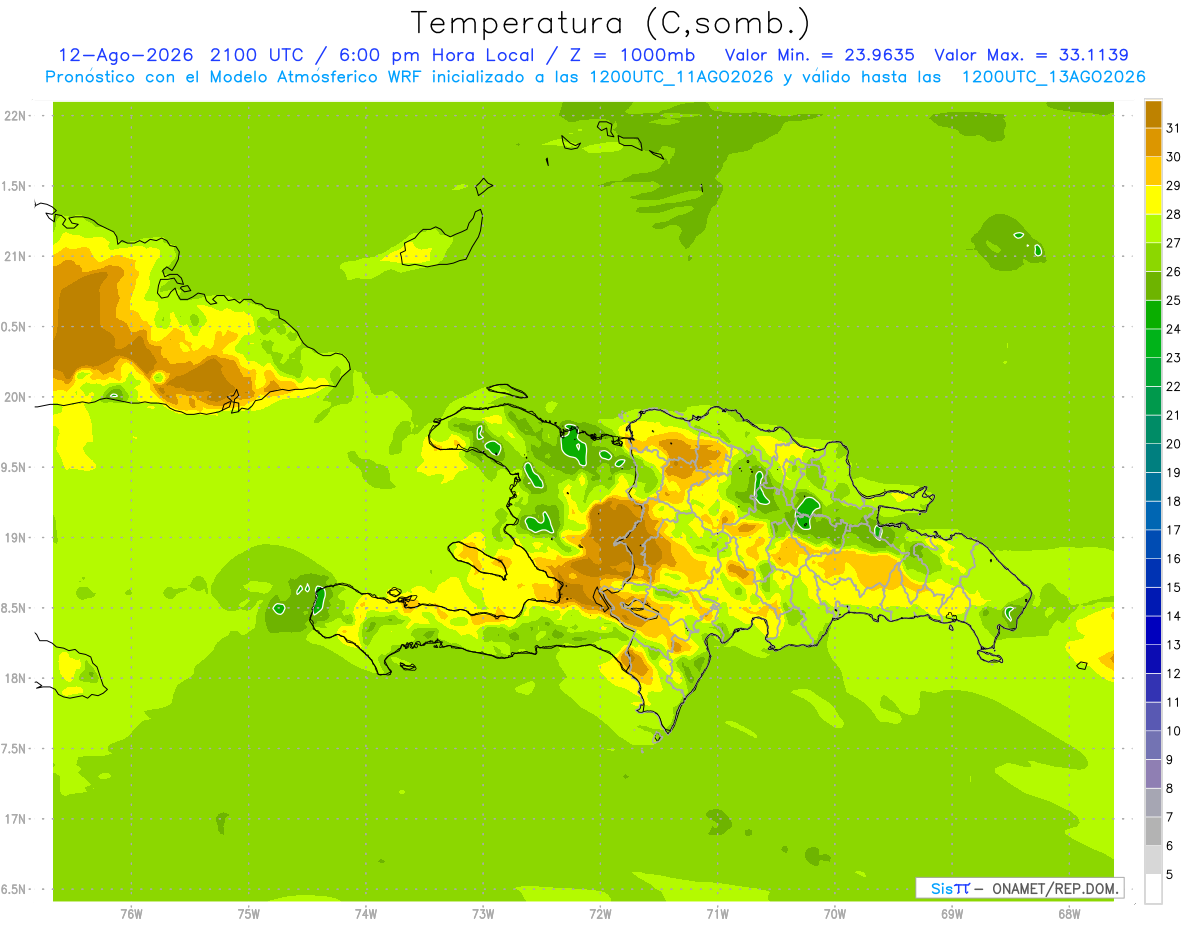Click the "18N" latitude label
1200x927 pixels.
coord(17,678)
